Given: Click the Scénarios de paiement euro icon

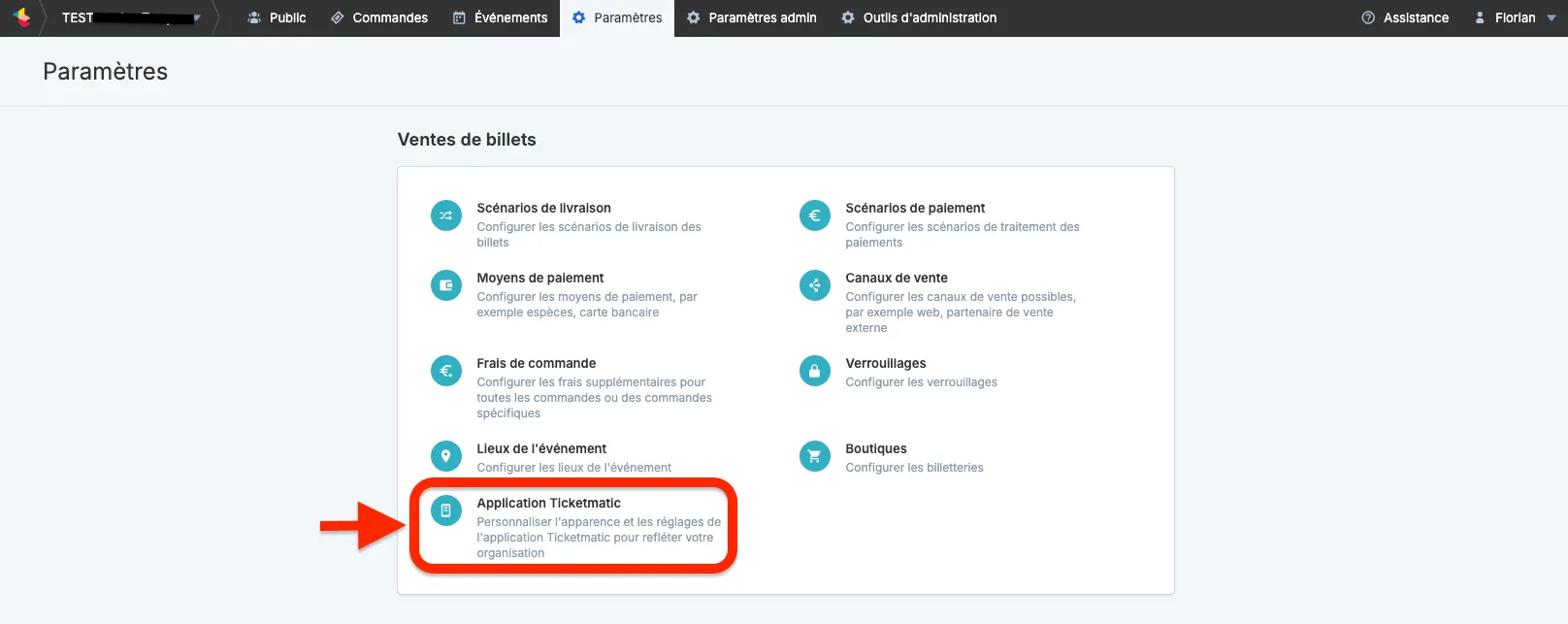Looking at the screenshot, I should coord(815,215).
